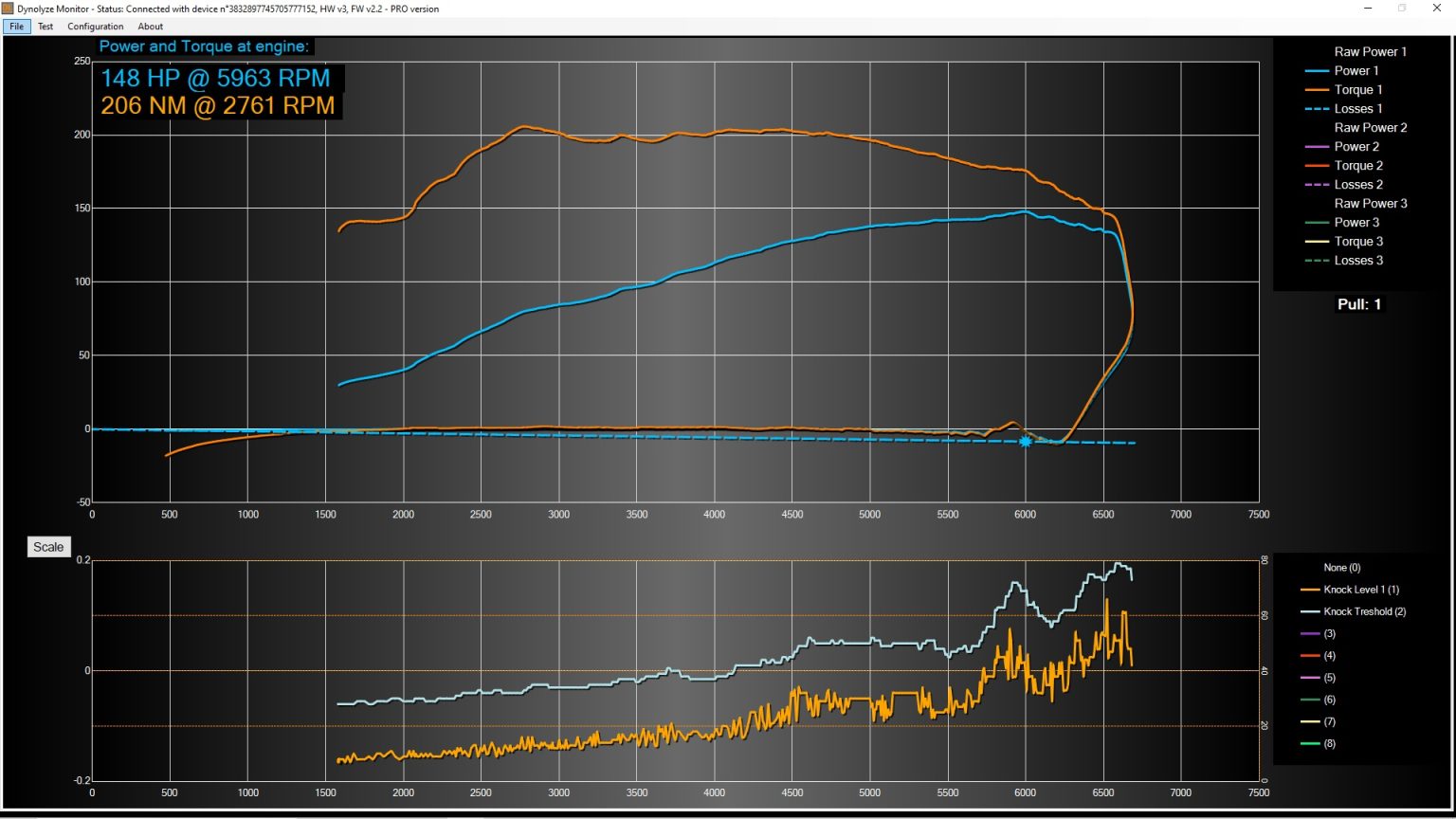The width and height of the screenshot is (1456, 819).
Task: Click the Pull: 1 label
Action: 1360,304
